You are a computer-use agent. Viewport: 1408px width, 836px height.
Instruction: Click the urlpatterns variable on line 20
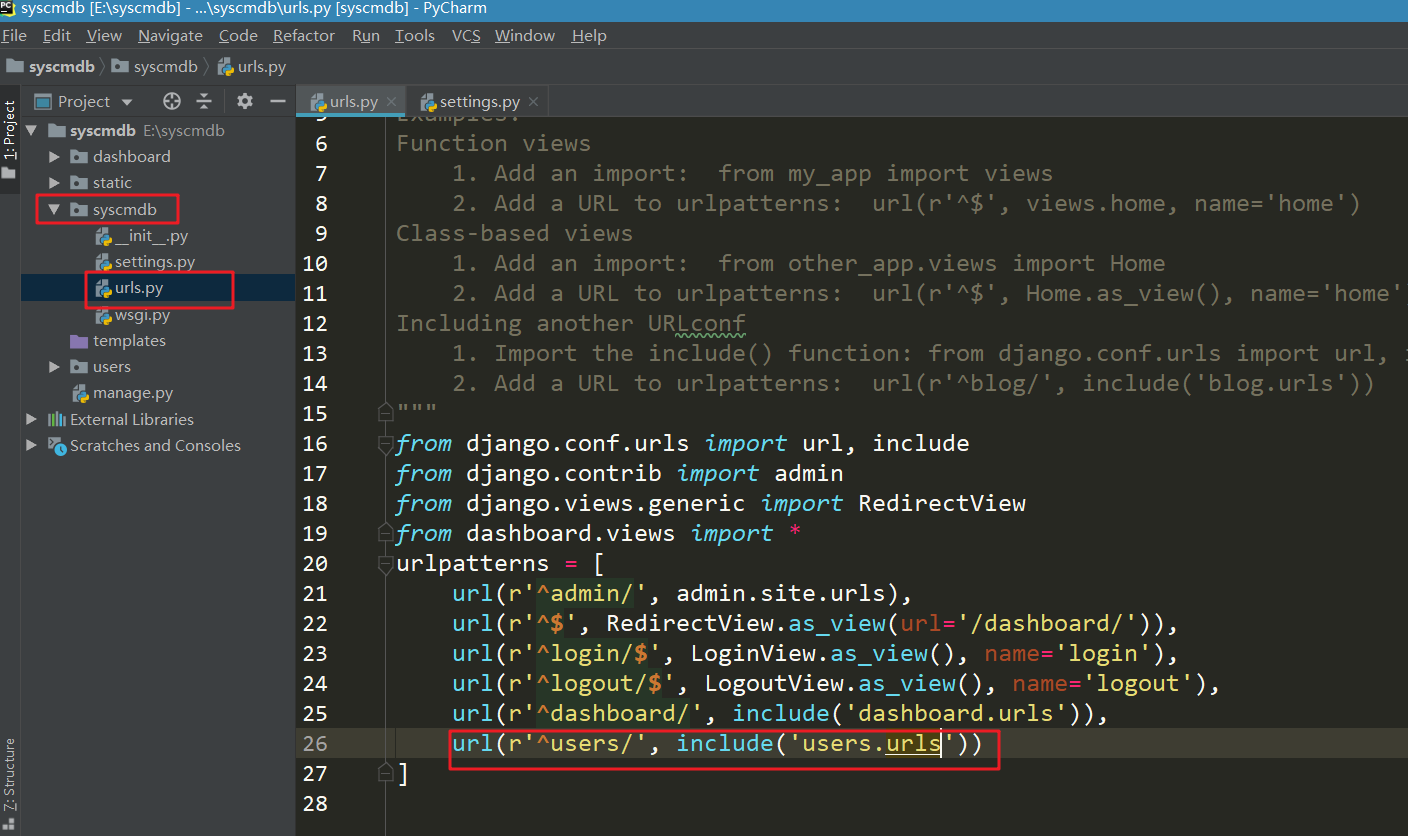click(473, 563)
